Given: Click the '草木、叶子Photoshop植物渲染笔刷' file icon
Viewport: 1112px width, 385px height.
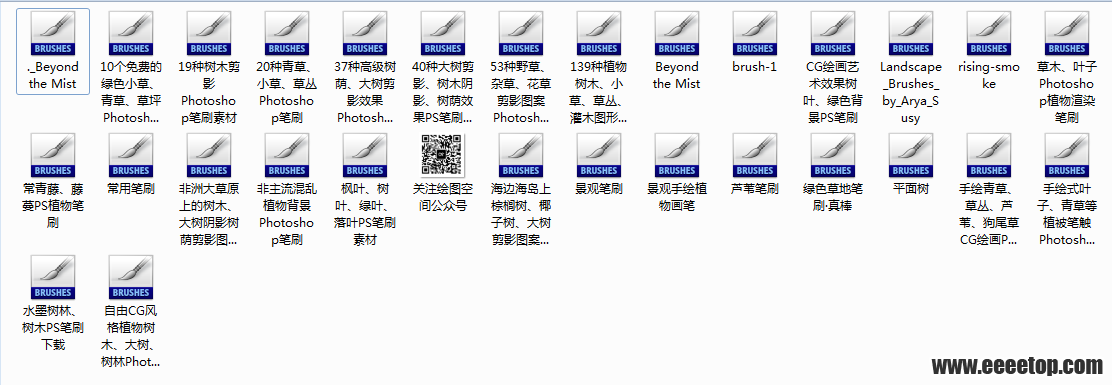Looking at the screenshot, I should [1067, 34].
